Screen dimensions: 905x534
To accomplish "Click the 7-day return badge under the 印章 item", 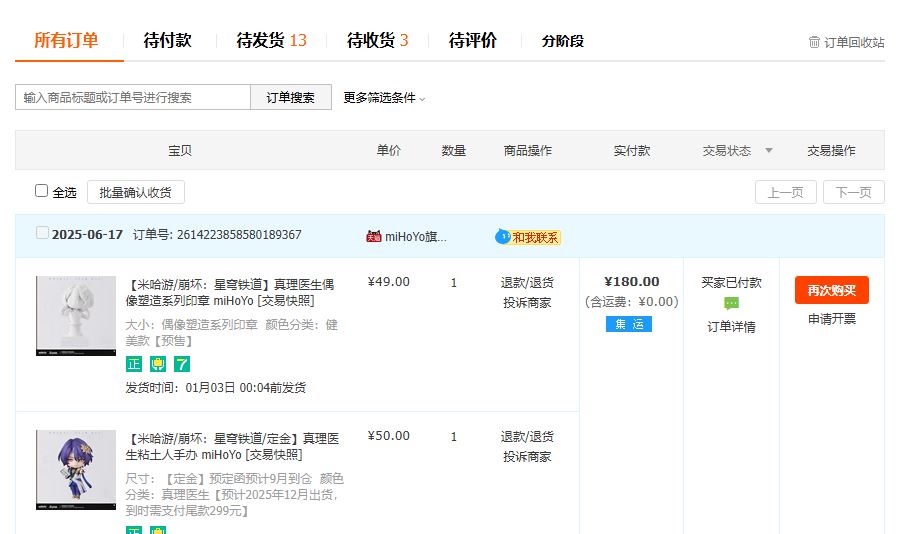I will coord(182,364).
